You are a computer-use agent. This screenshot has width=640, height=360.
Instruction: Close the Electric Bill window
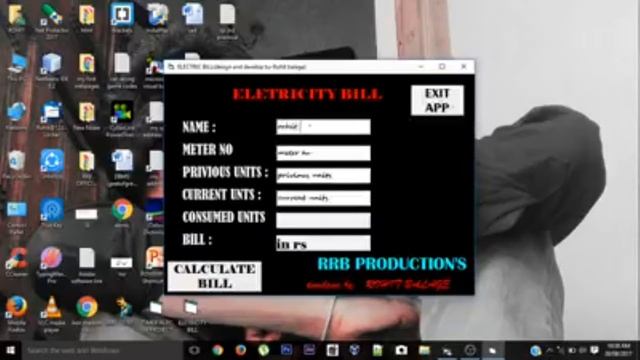464,67
